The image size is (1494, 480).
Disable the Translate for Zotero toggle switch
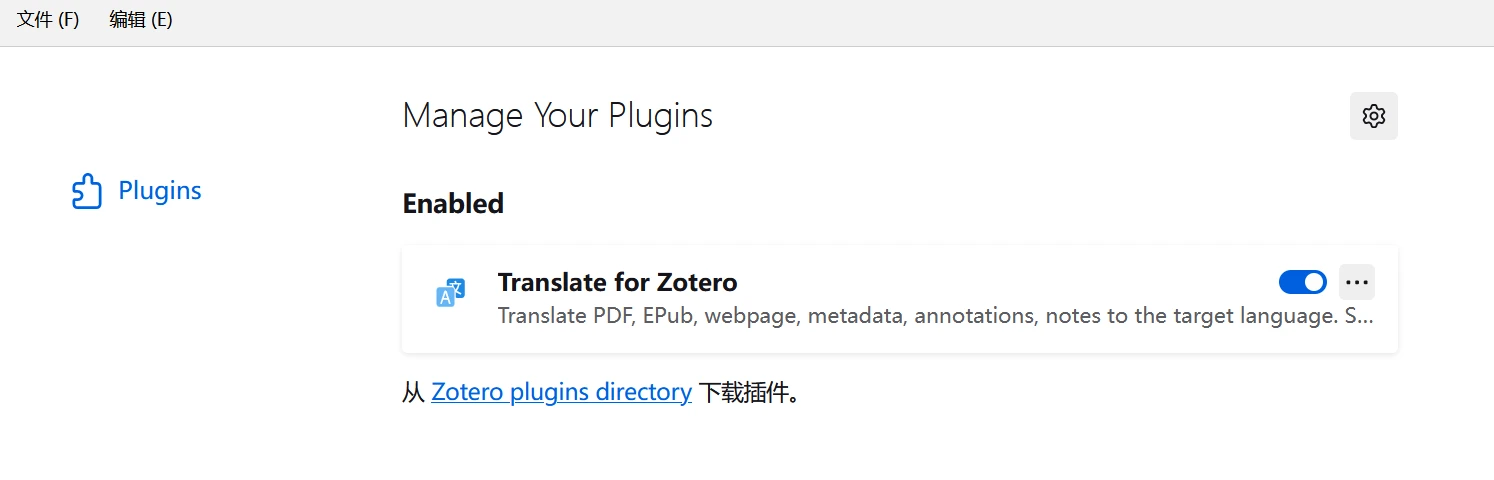pyautogui.click(x=1302, y=282)
